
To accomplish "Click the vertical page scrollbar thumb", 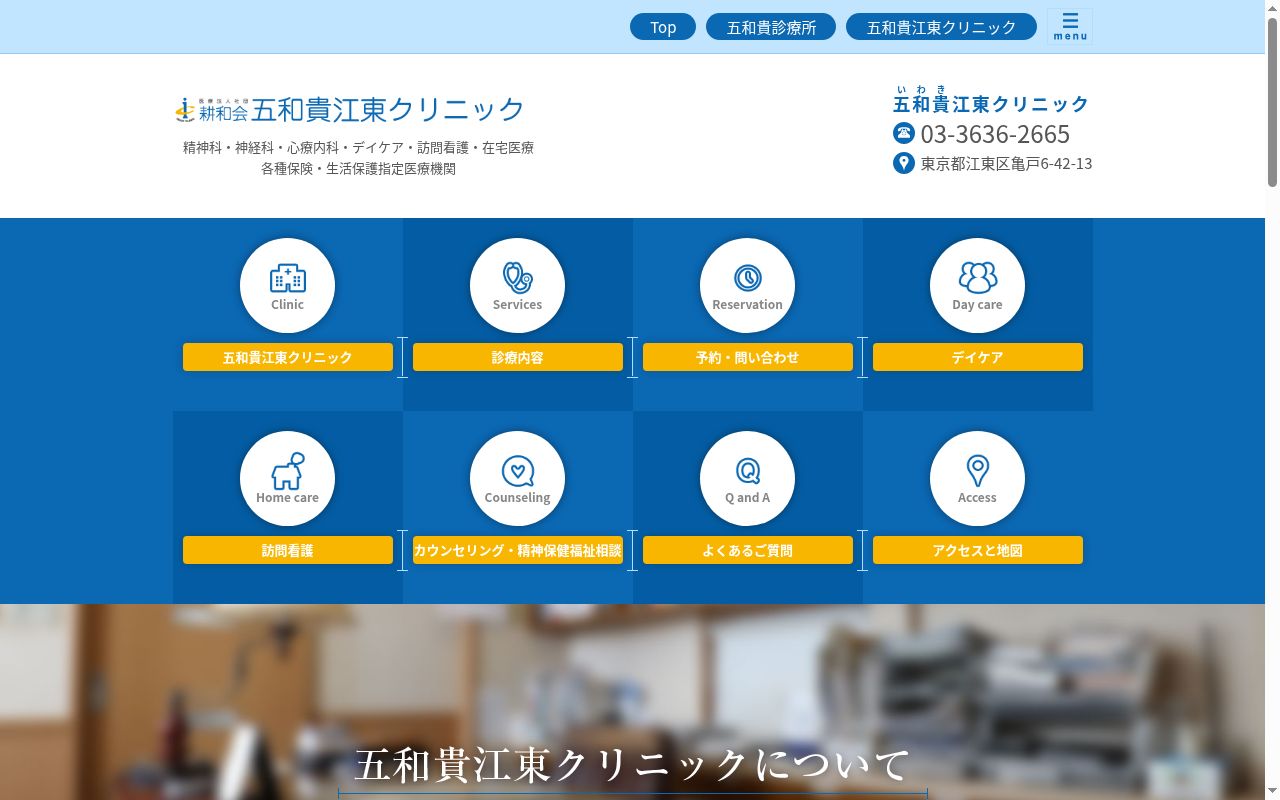I will point(1272,102).
